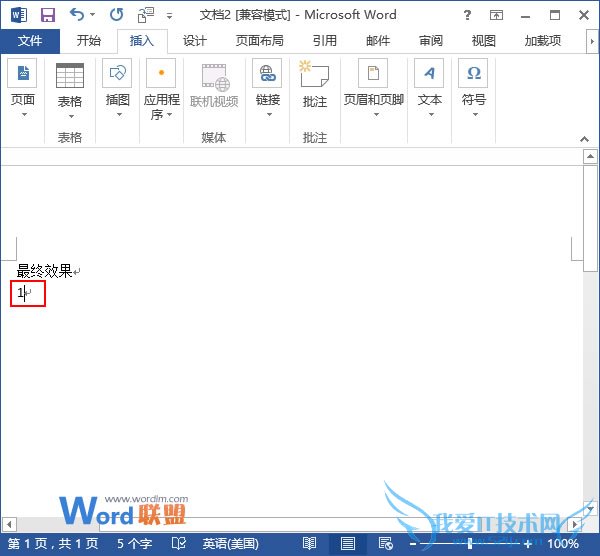Switch to Web Layout view
The image size is (600, 556).
[x=385, y=543]
